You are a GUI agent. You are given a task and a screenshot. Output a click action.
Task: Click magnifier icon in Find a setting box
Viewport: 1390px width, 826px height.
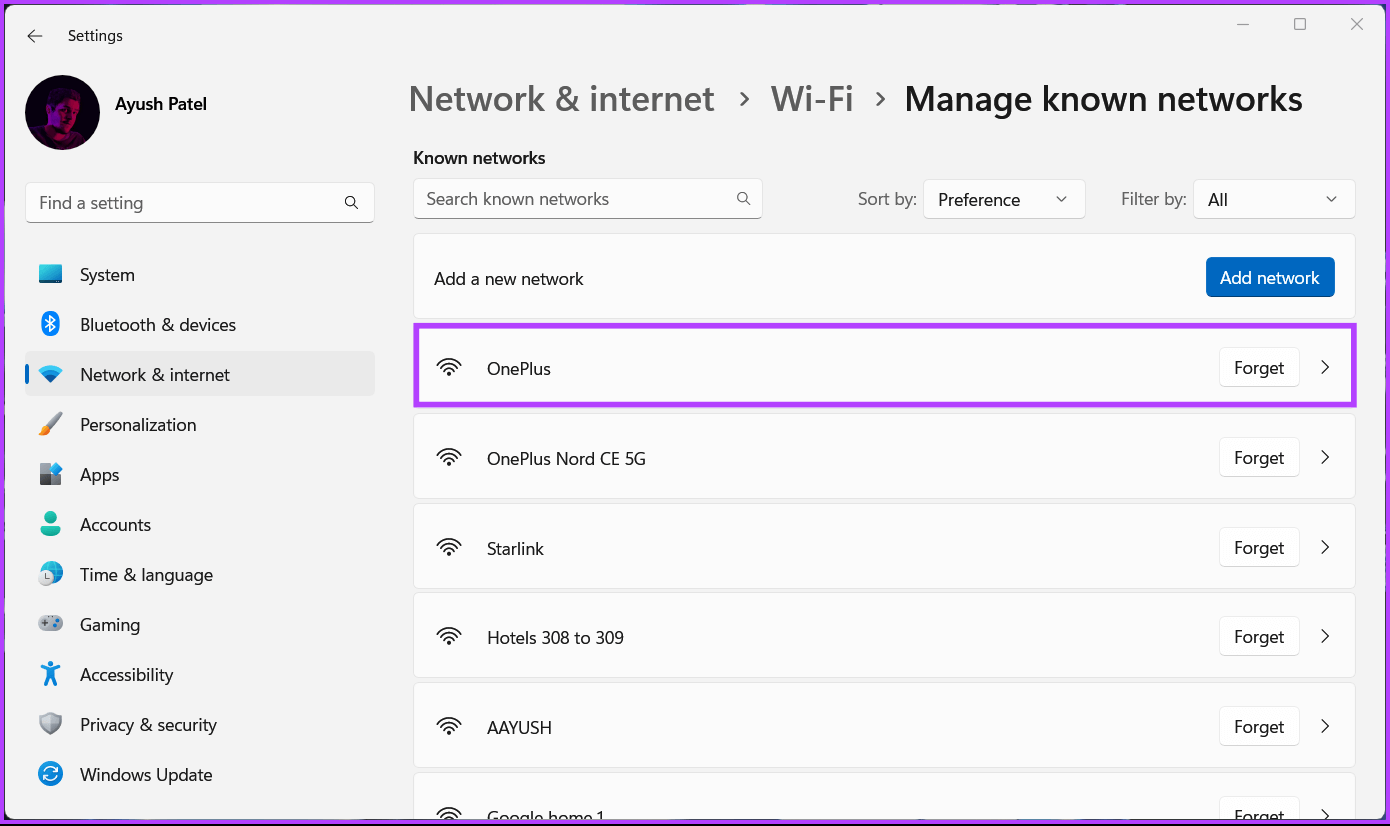tap(351, 203)
